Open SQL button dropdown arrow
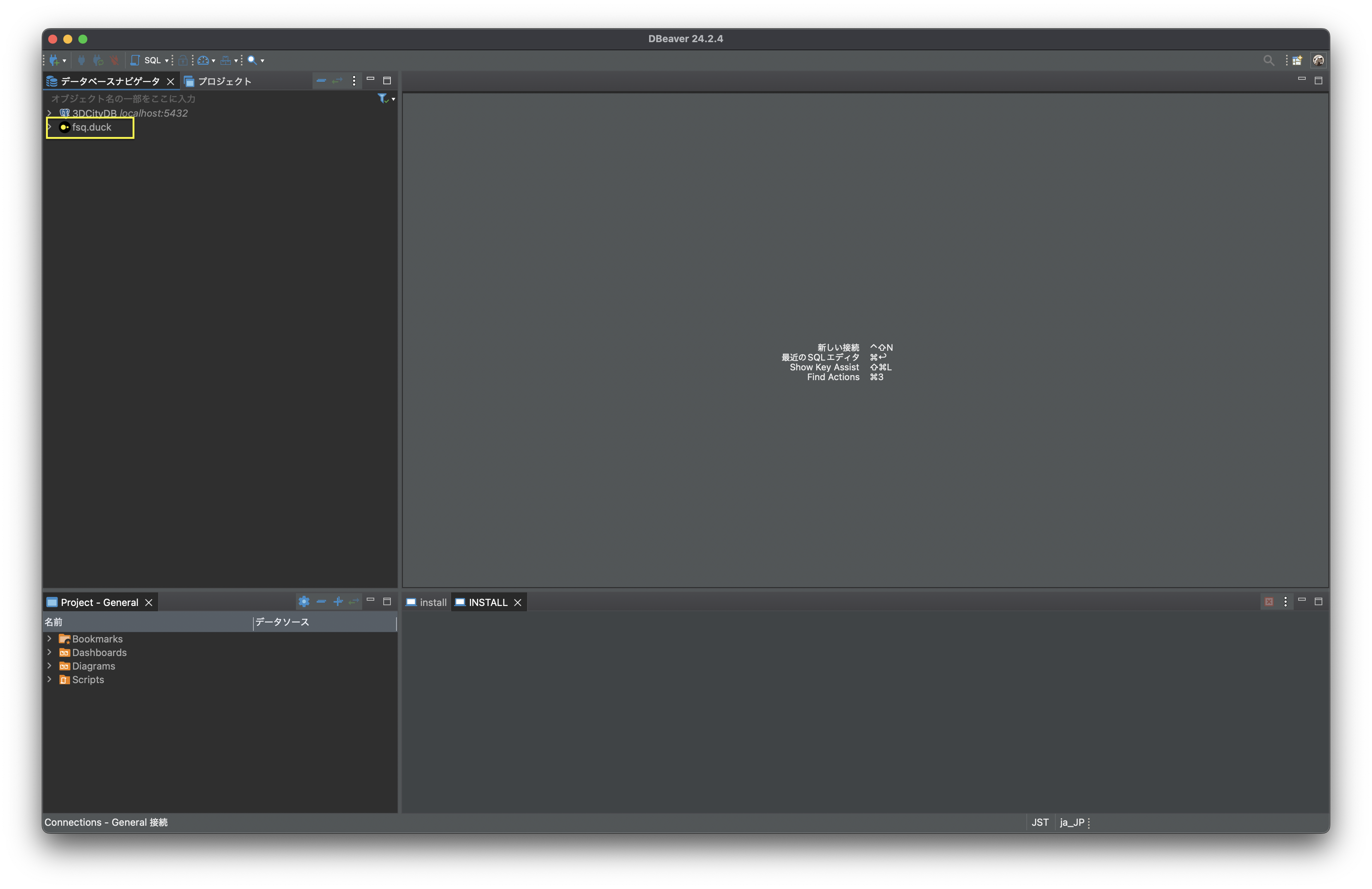The height and width of the screenshot is (889, 1372). coord(166,61)
